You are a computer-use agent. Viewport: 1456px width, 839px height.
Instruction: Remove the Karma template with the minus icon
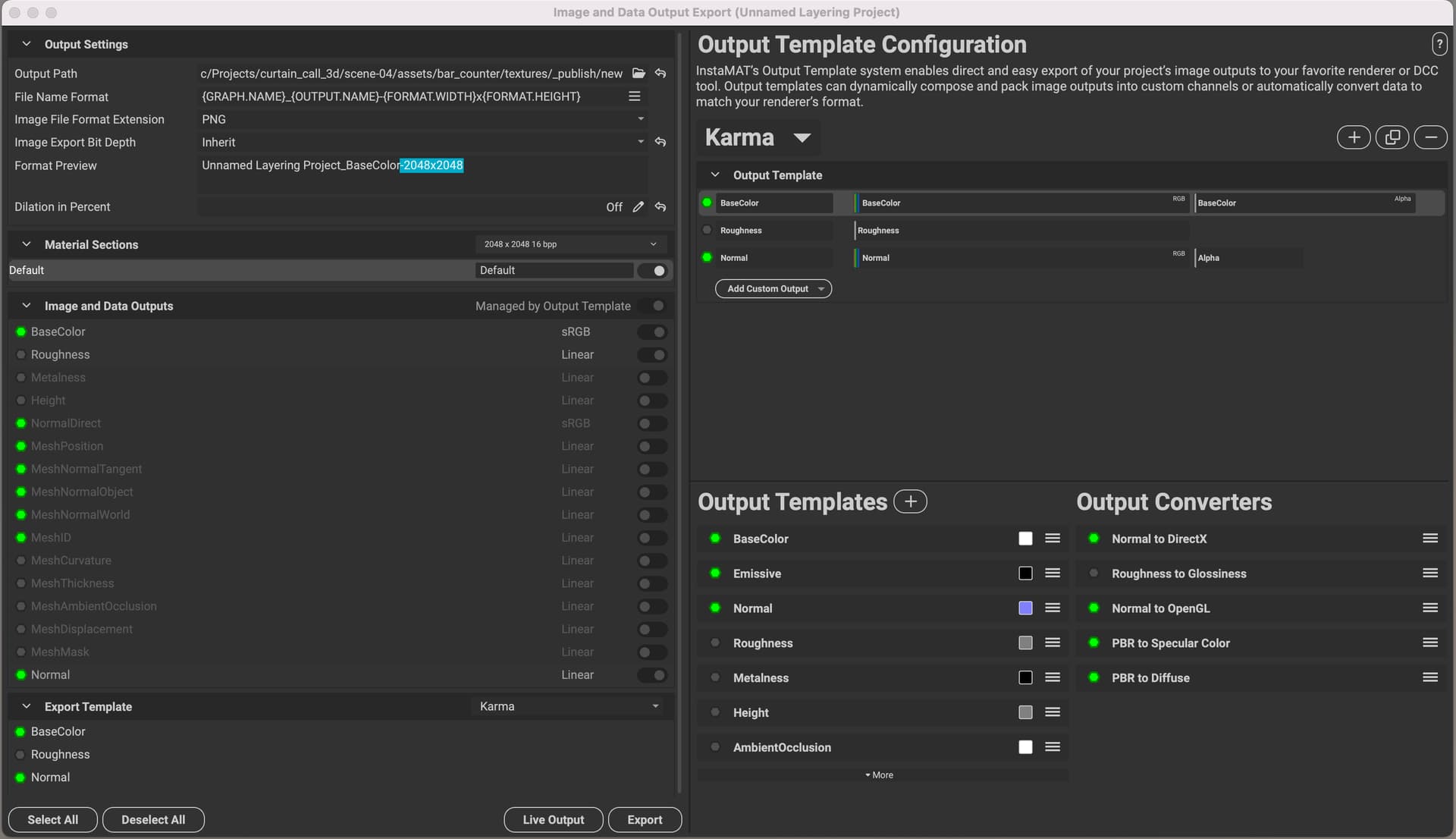click(1430, 137)
